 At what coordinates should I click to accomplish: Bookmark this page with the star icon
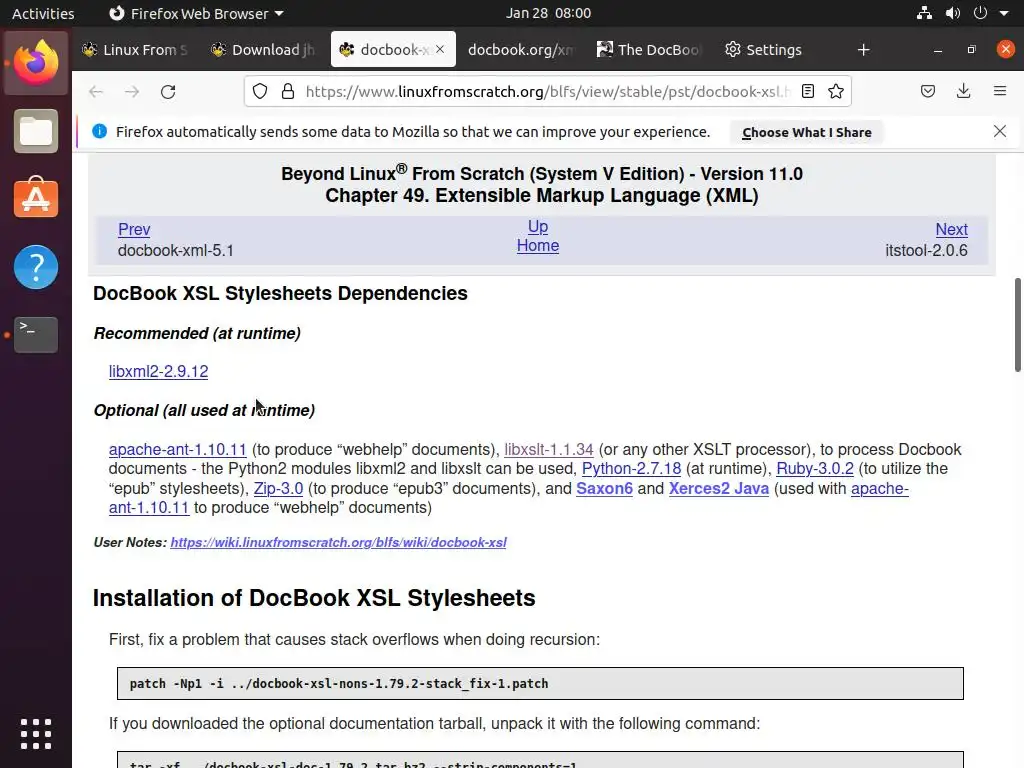click(x=836, y=91)
